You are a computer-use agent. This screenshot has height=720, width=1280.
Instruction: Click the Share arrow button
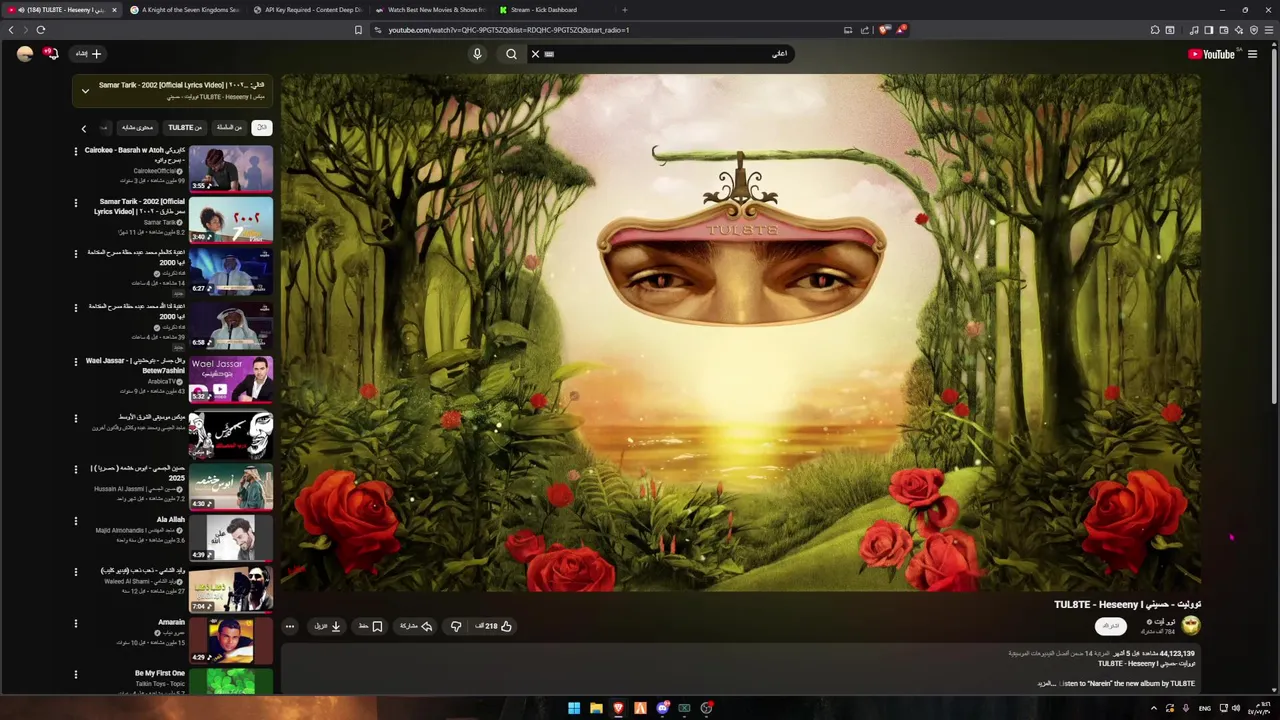416,626
